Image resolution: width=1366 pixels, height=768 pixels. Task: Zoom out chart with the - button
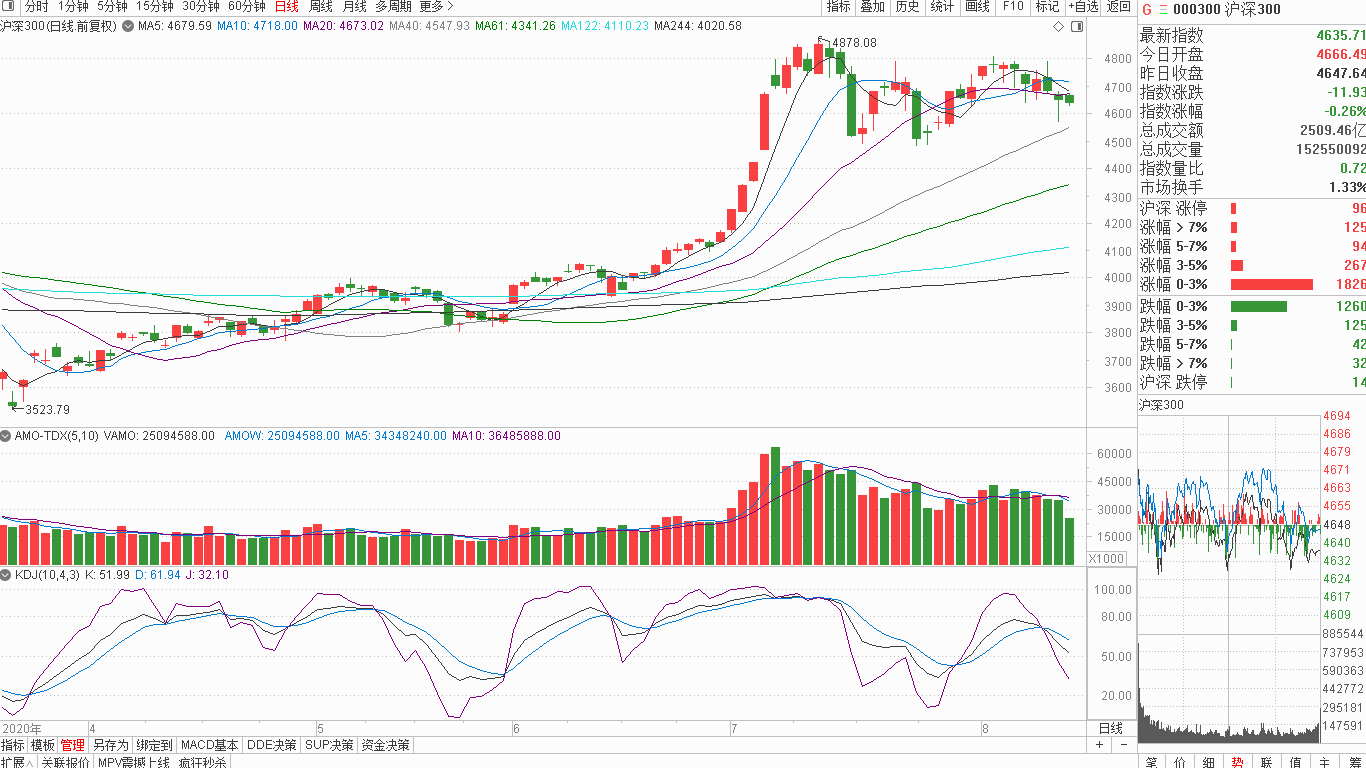(1123, 745)
